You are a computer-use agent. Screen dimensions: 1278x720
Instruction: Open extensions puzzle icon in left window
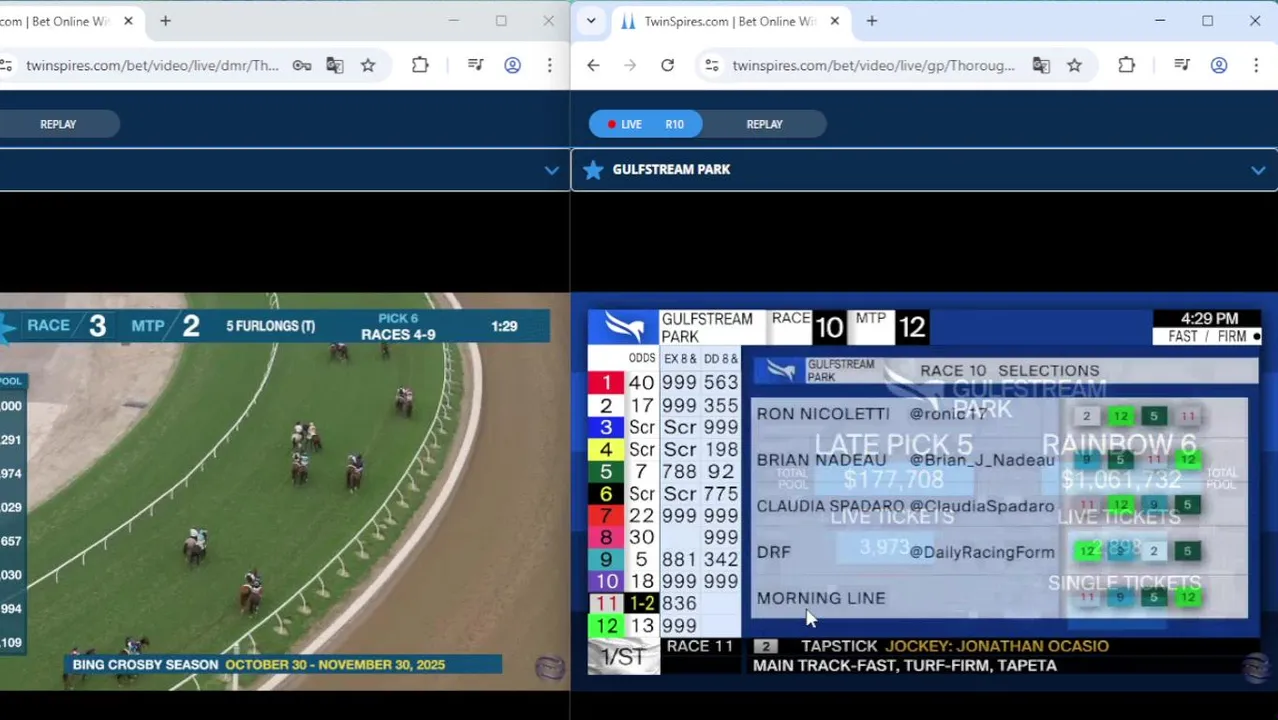(x=420, y=65)
